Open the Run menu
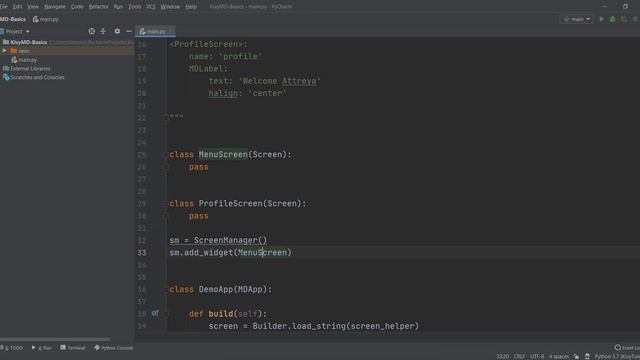640x360 pixels. click(118, 7)
